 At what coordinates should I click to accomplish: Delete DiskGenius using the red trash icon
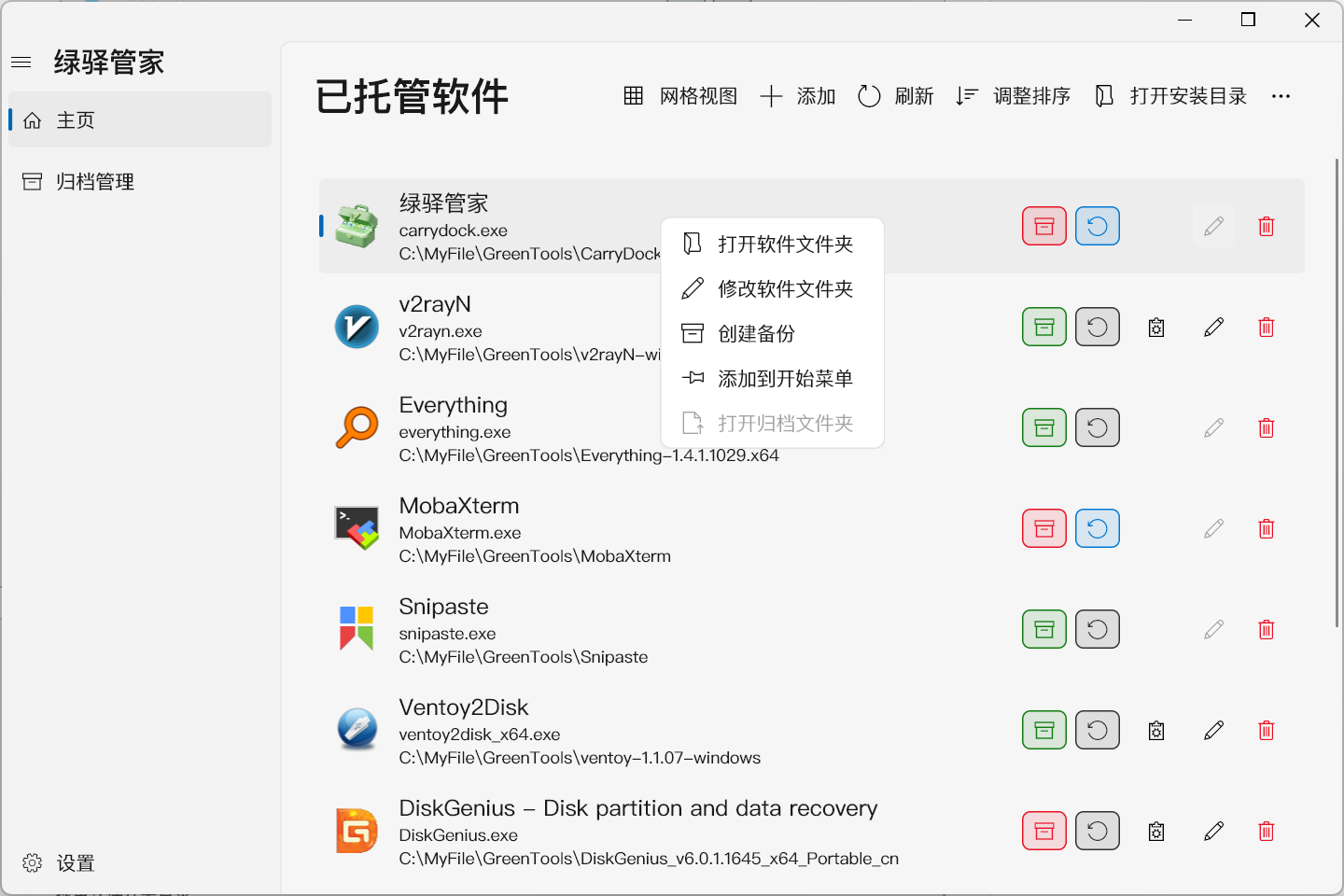click(x=1267, y=831)
